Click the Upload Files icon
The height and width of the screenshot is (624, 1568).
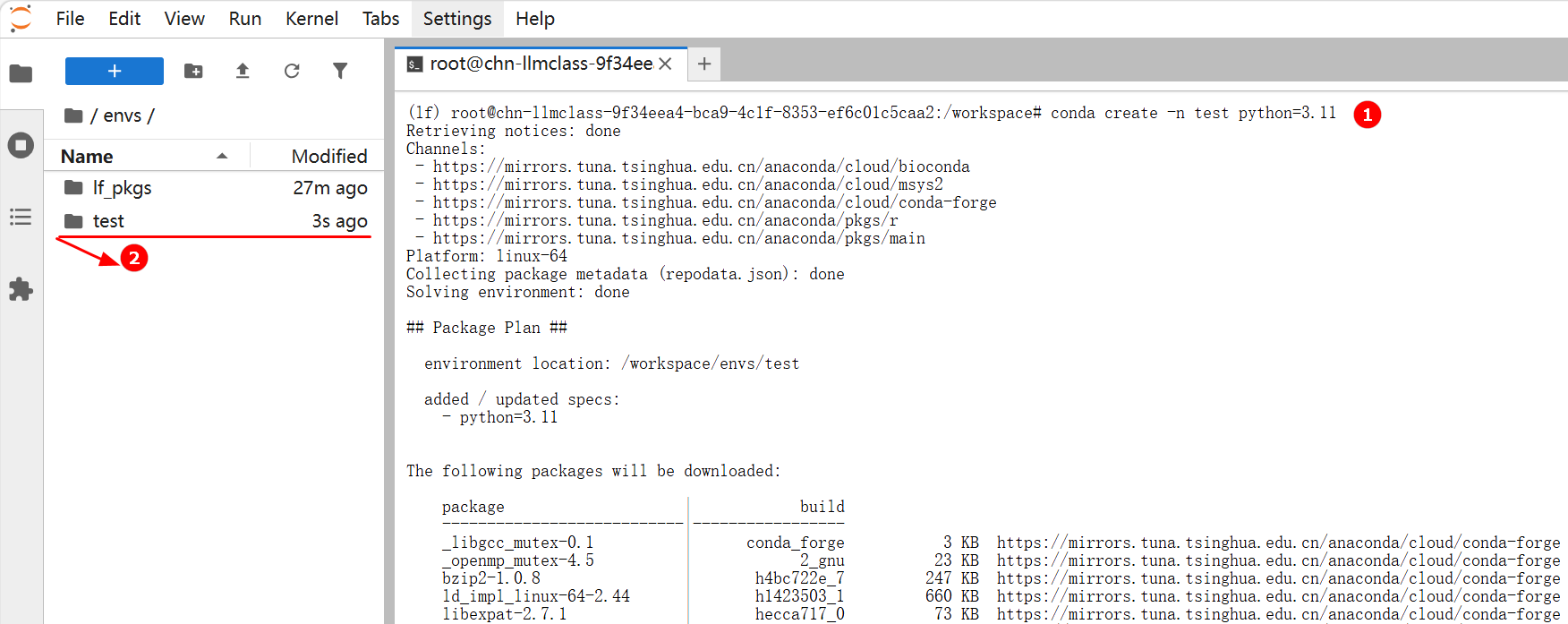click(243, 71)
